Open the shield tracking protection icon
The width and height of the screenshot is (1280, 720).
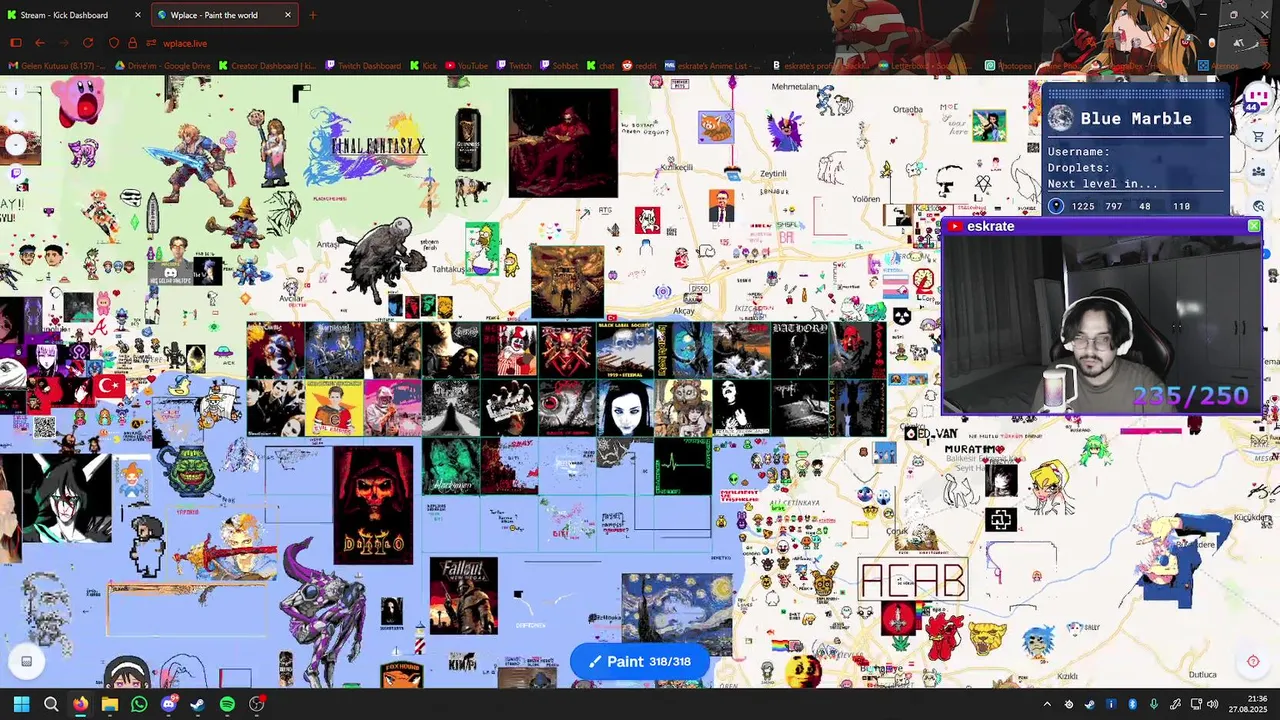pyautogui.click(x=113, y=43)
